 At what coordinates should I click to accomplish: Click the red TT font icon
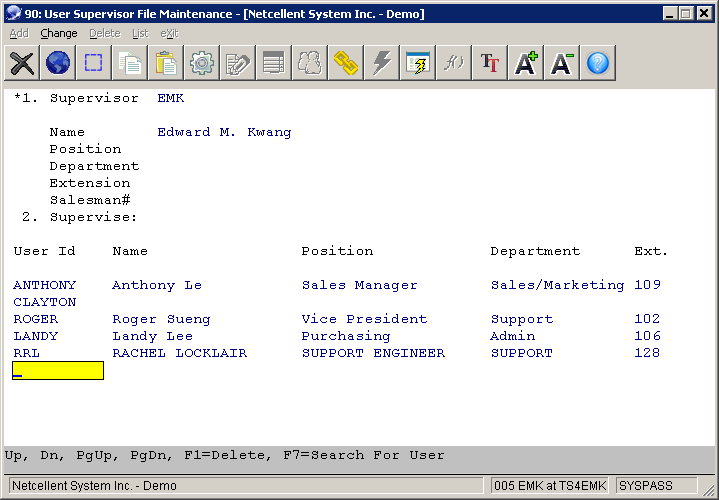click(490, 63)
